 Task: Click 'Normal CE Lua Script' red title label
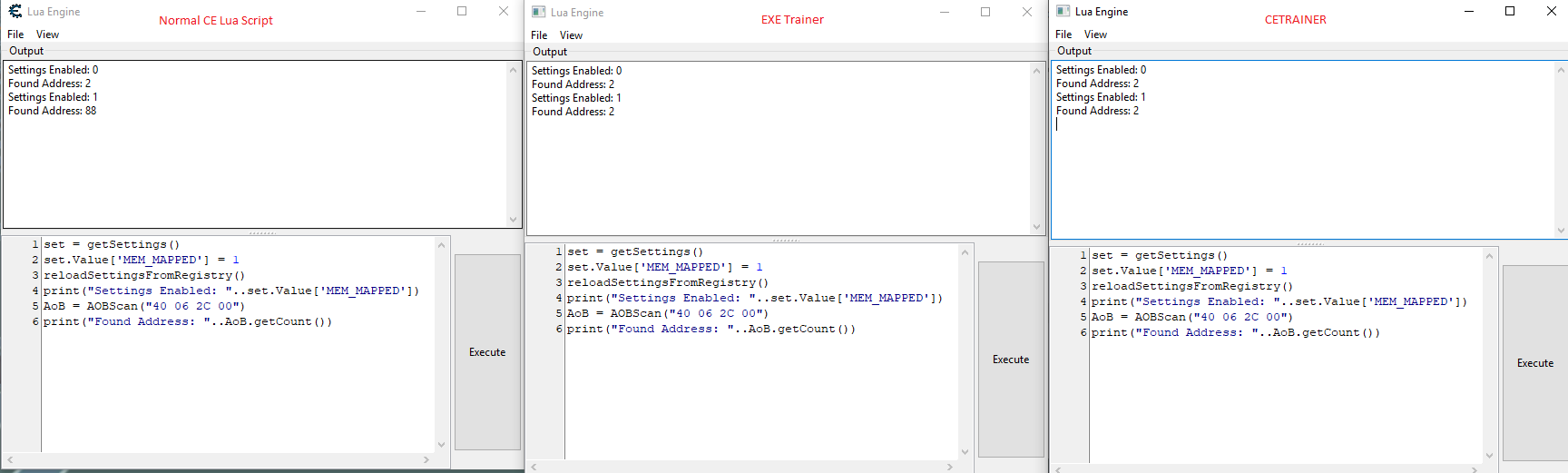(216, 20)
